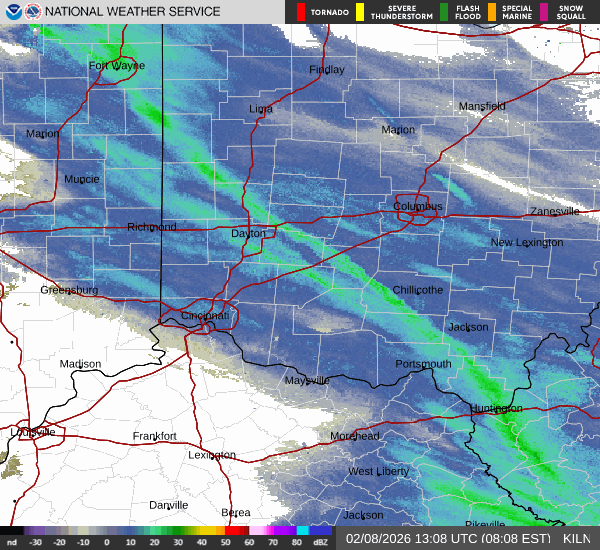The height and width of the screenshot is (550, 600).
Task: Click the Columbus city label on map
Action: pyautogui.click(x=417, y=206)
